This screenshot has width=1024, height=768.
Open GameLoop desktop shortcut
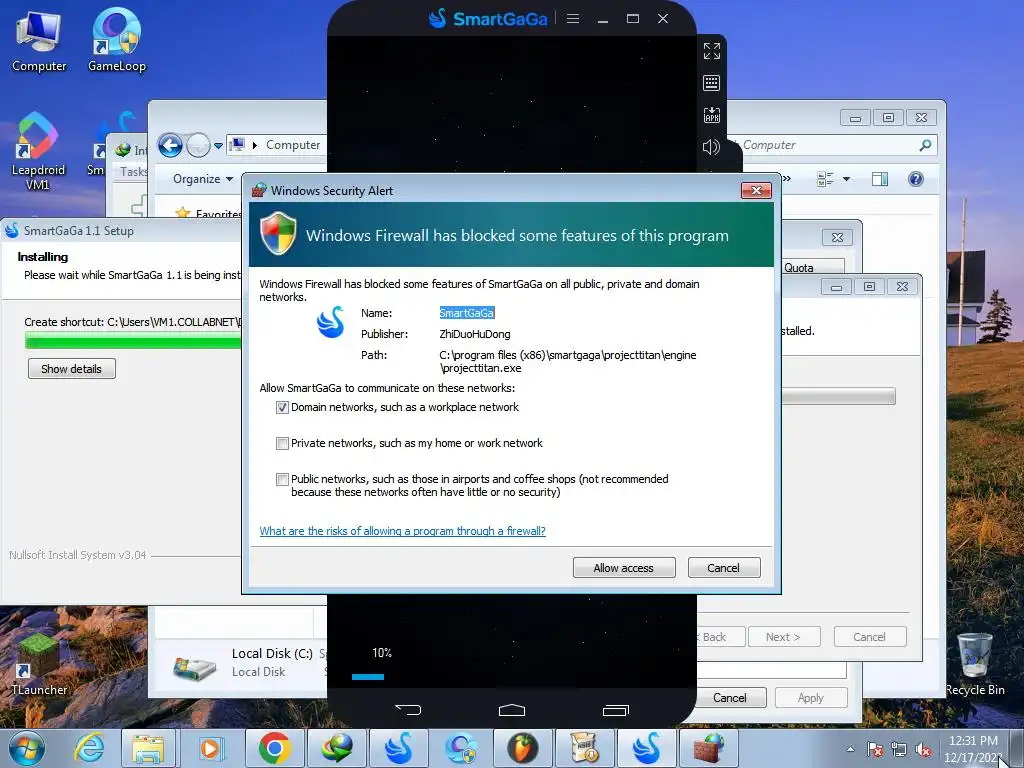click(x=117, y=40)
